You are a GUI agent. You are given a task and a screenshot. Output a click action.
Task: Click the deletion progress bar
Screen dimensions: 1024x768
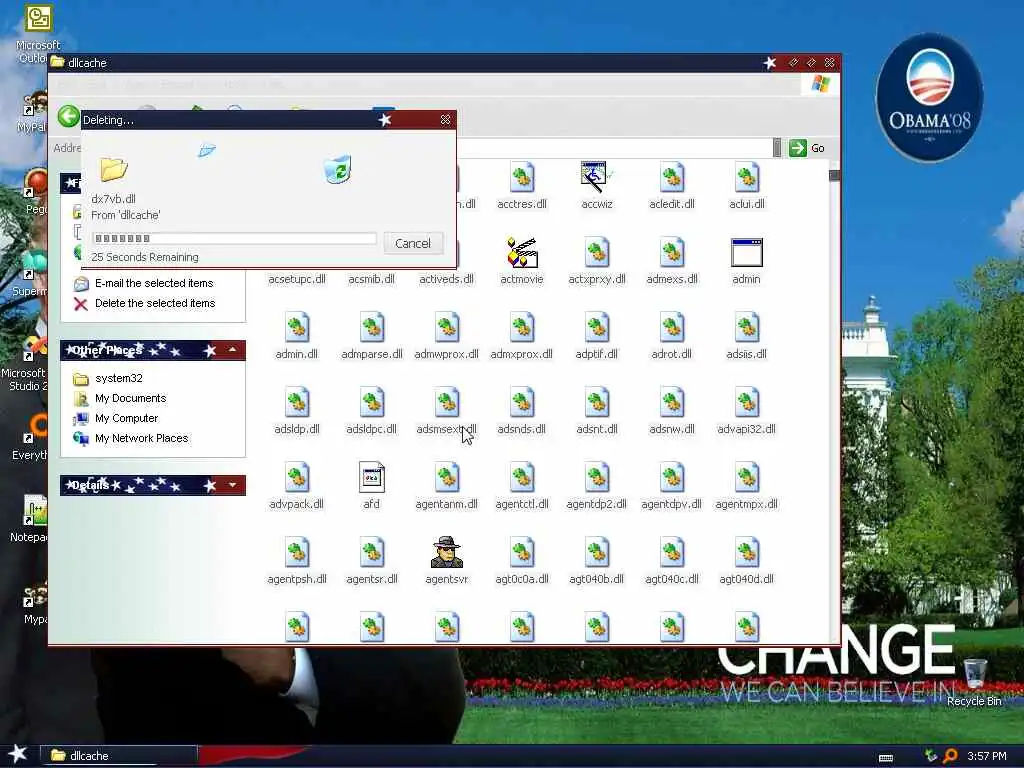click(x=234, y=238)
